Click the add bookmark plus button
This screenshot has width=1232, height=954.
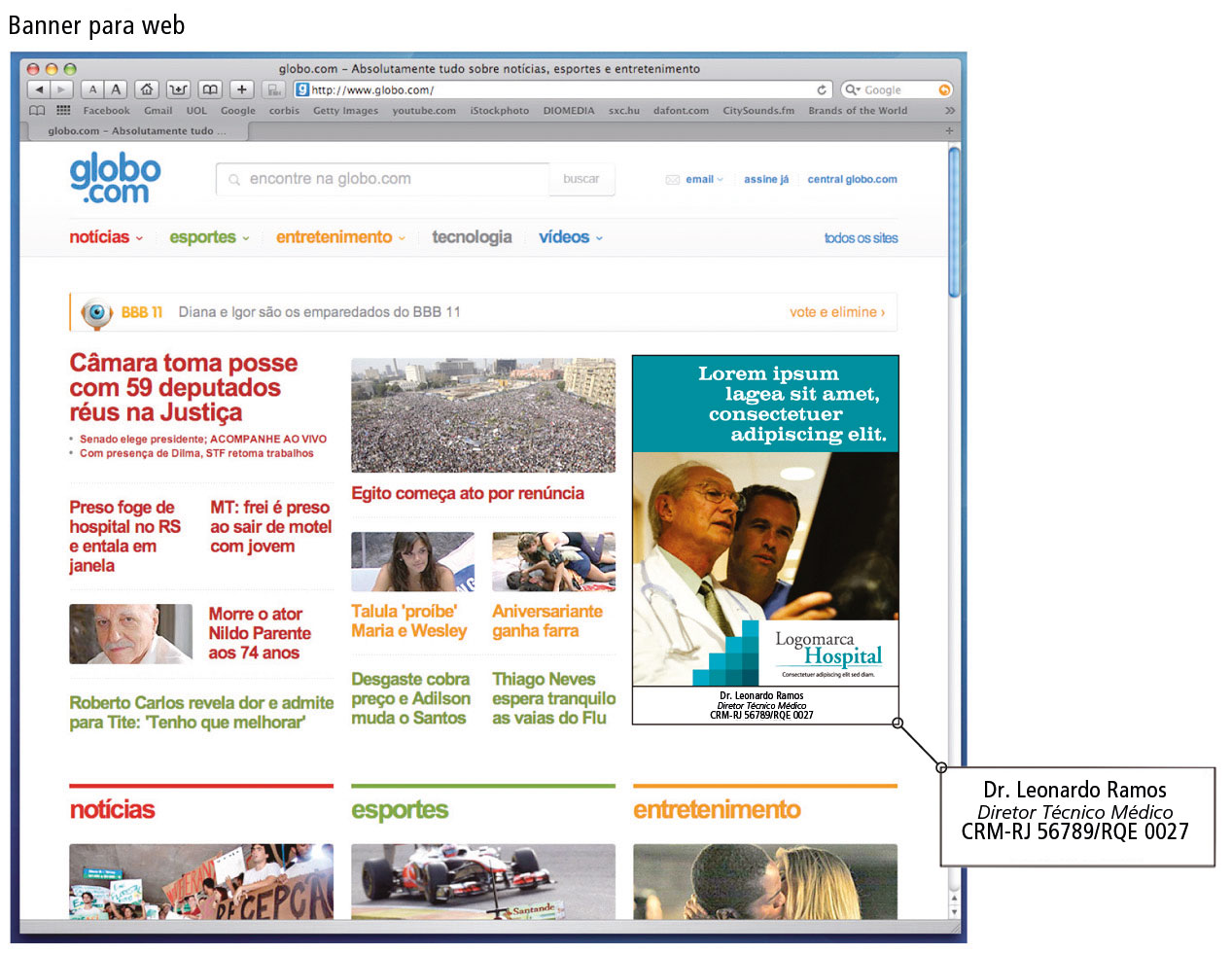pos(241,89)
